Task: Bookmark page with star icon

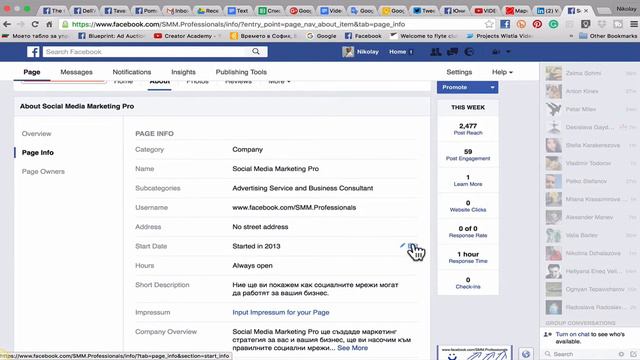Action: [489, 24]
